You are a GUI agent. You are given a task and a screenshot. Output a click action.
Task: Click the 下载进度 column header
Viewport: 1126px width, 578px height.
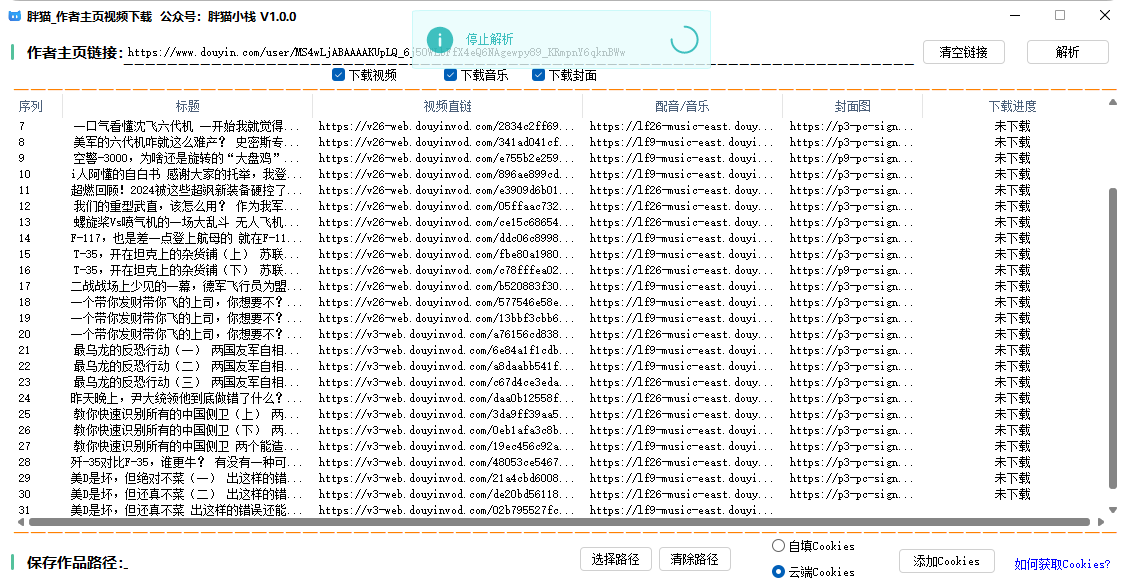[x=1013, y=106]
